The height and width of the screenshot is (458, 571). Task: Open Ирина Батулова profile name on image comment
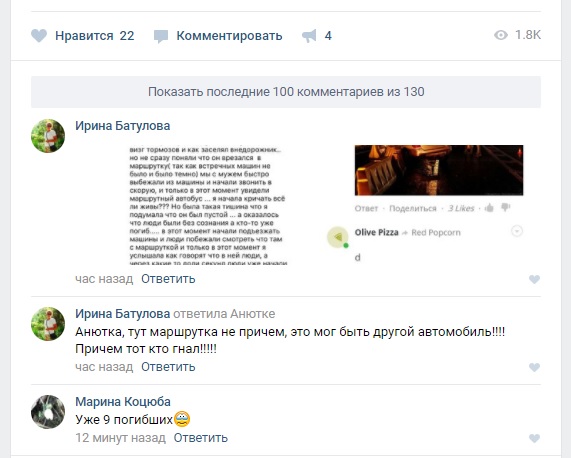click(123, 126)
